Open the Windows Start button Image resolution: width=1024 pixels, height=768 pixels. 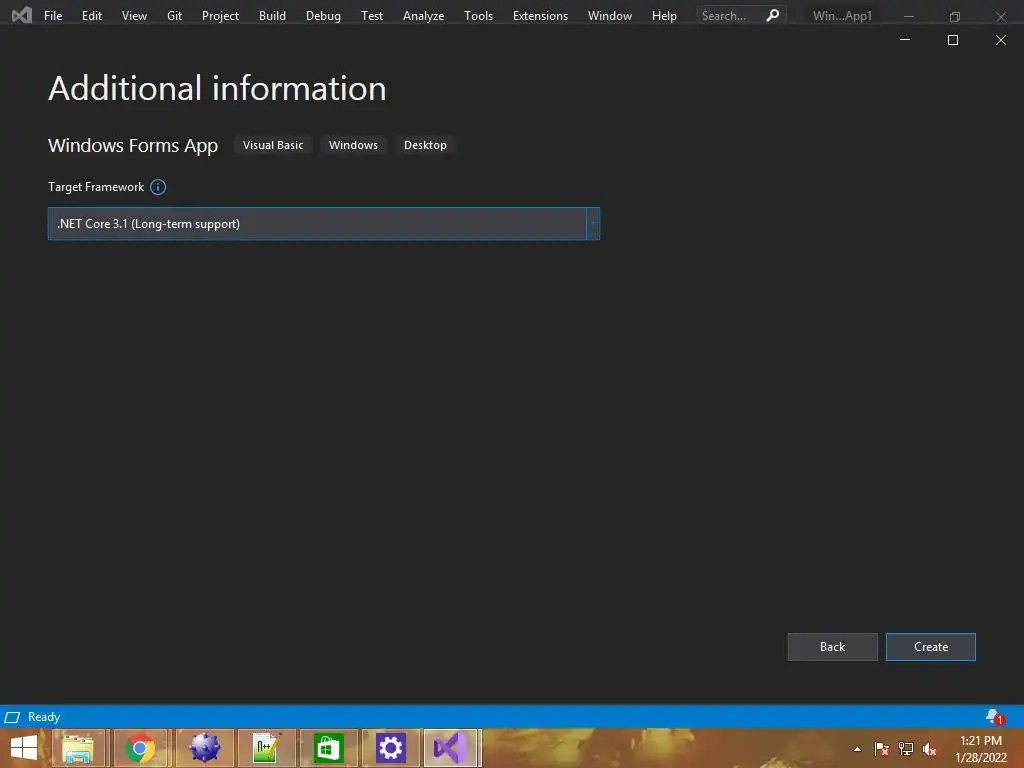click(x=24, y=748)
